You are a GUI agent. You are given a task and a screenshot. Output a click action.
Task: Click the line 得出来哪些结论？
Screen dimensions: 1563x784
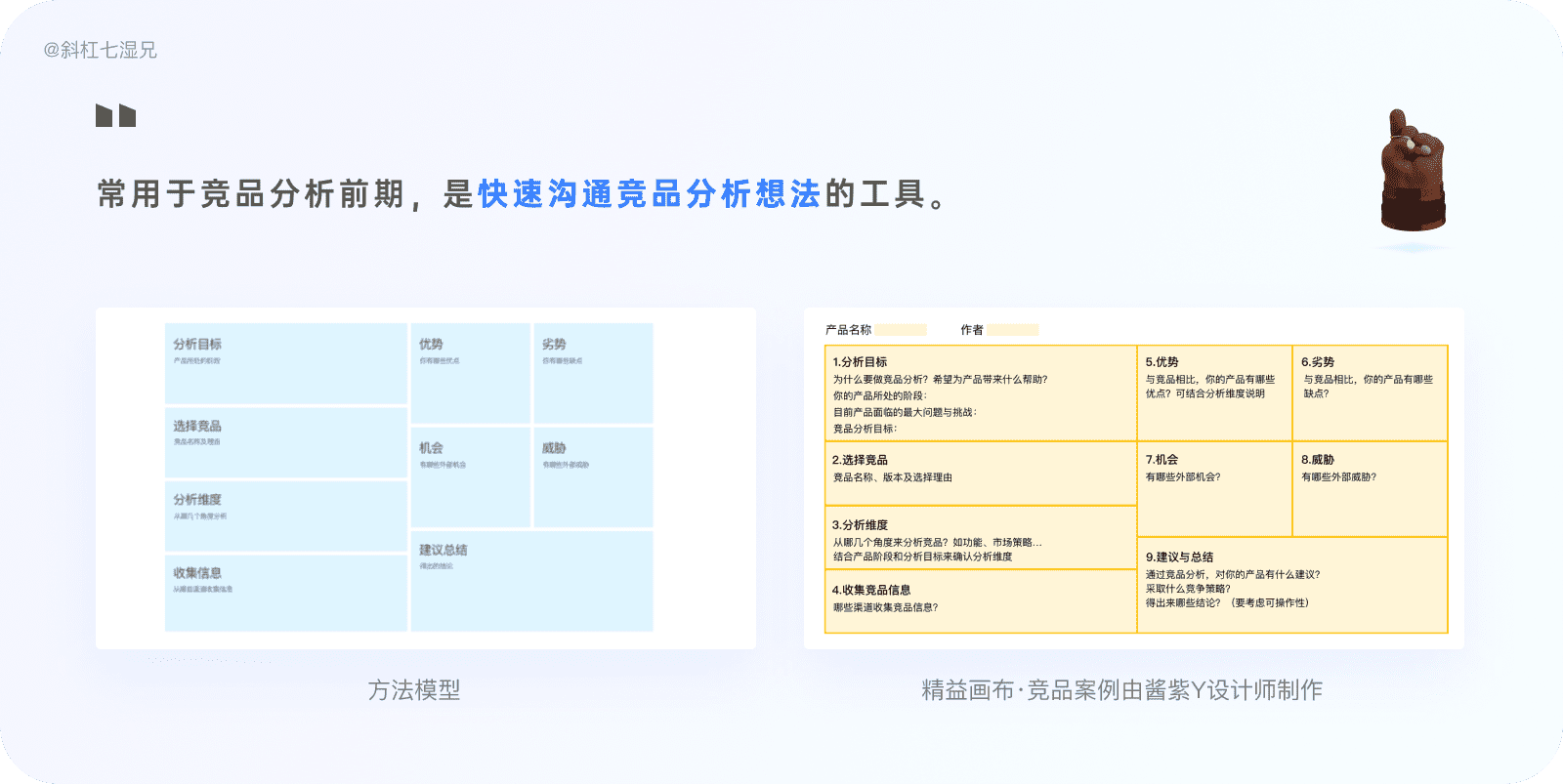(1183, 603)
